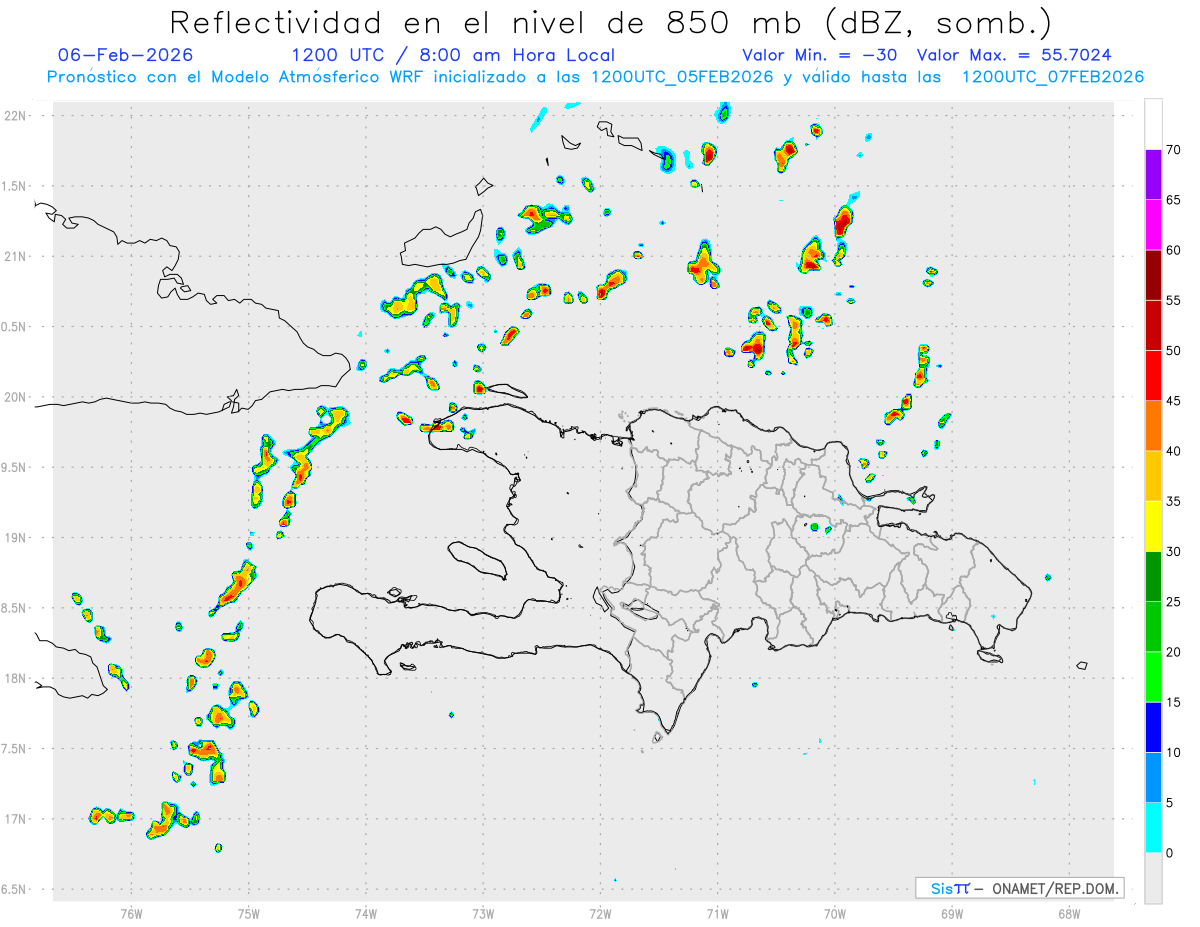This screenshot has height=927, width=1200.
Task: Click the '72W' longitude axis label
Action: pos(600,913)
